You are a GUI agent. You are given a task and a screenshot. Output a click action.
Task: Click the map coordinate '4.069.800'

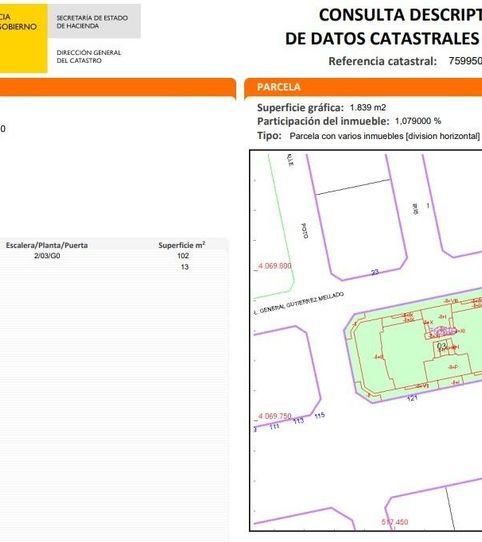pos(275,266)
